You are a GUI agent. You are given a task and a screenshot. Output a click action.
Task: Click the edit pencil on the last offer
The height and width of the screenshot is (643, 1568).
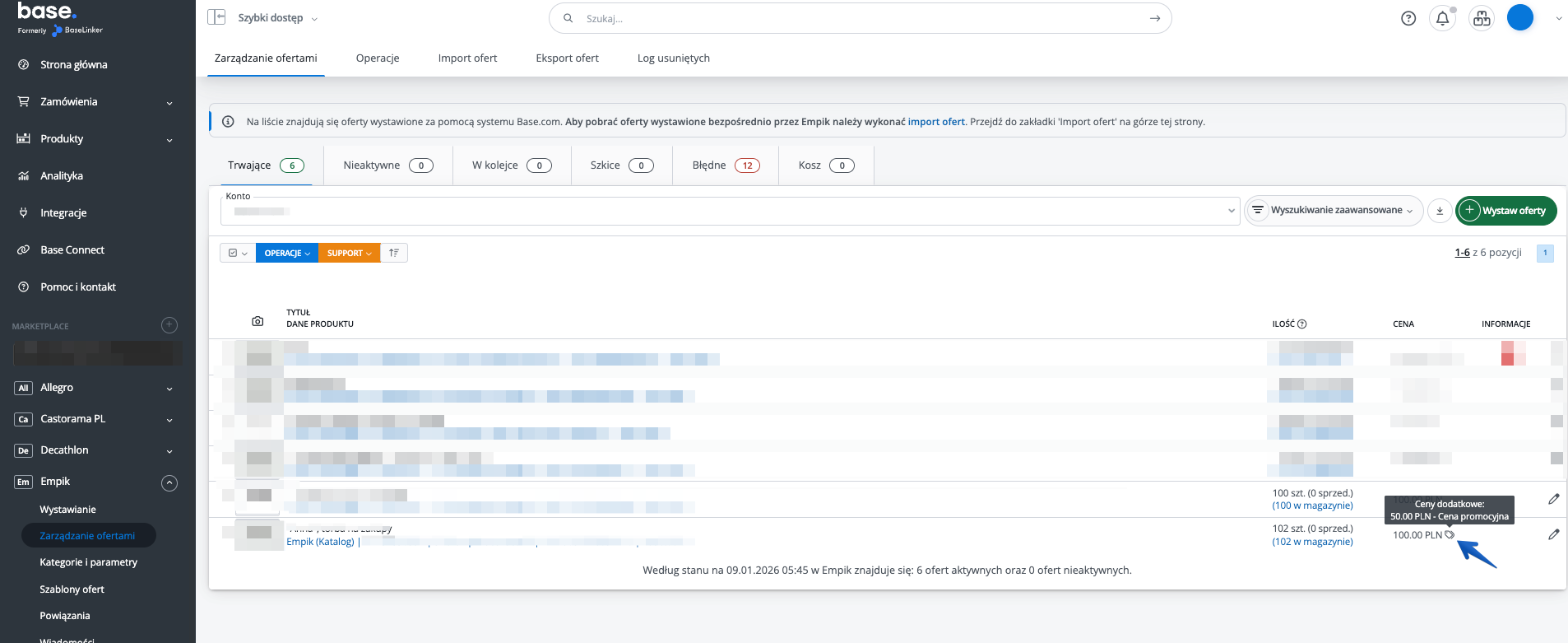[x=1553, y=534]
